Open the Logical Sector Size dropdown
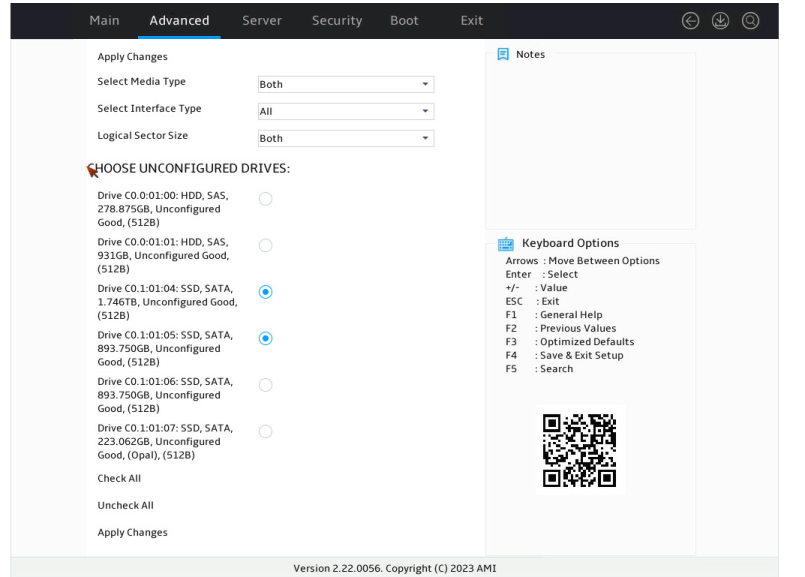Viewport: 805px width, 577px height. [346, 139]
